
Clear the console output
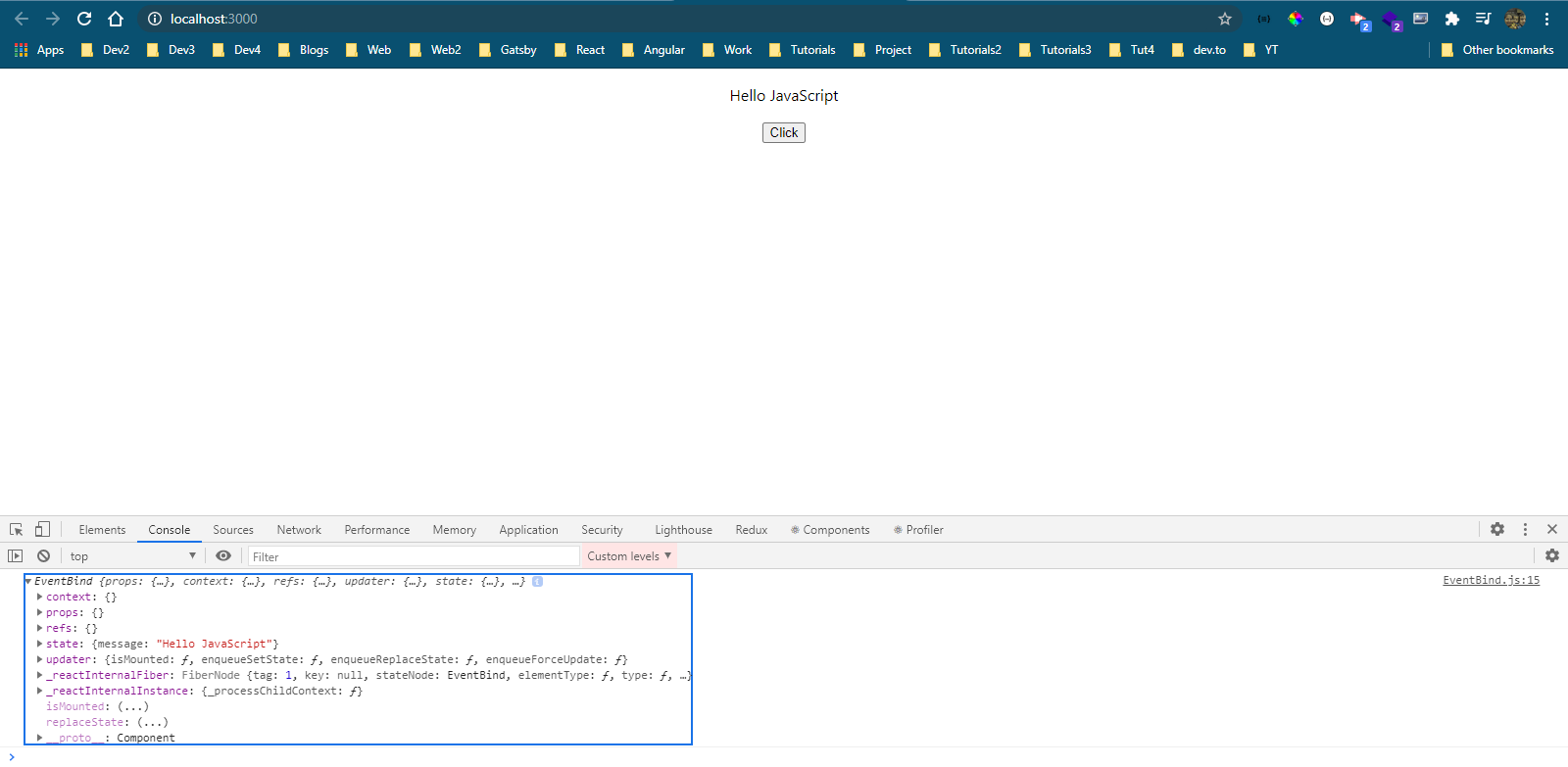click(43, 555)
